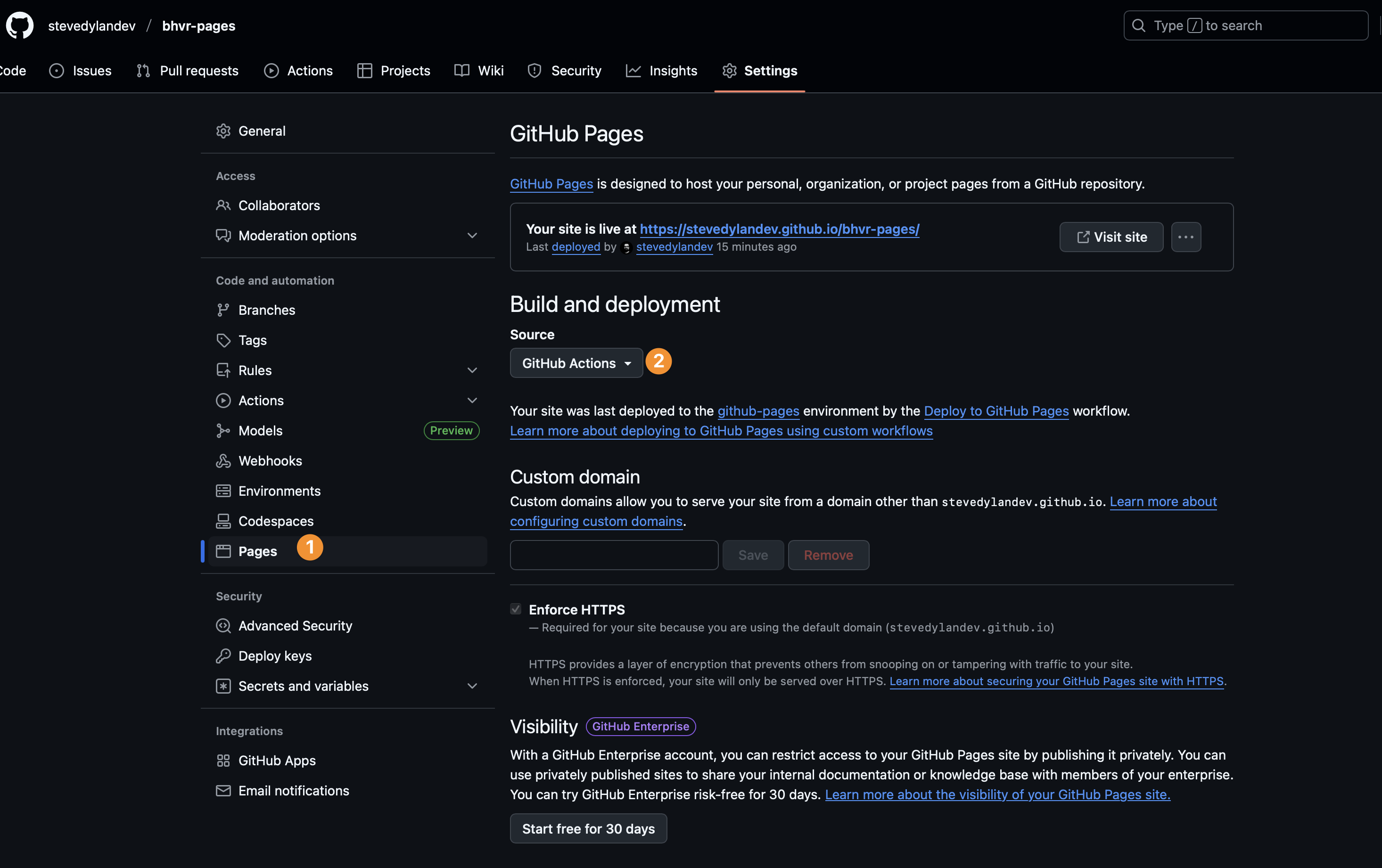Click the Security shield tab icon
The width and height of the screenshot is (1382, 868).
[535, 70]
